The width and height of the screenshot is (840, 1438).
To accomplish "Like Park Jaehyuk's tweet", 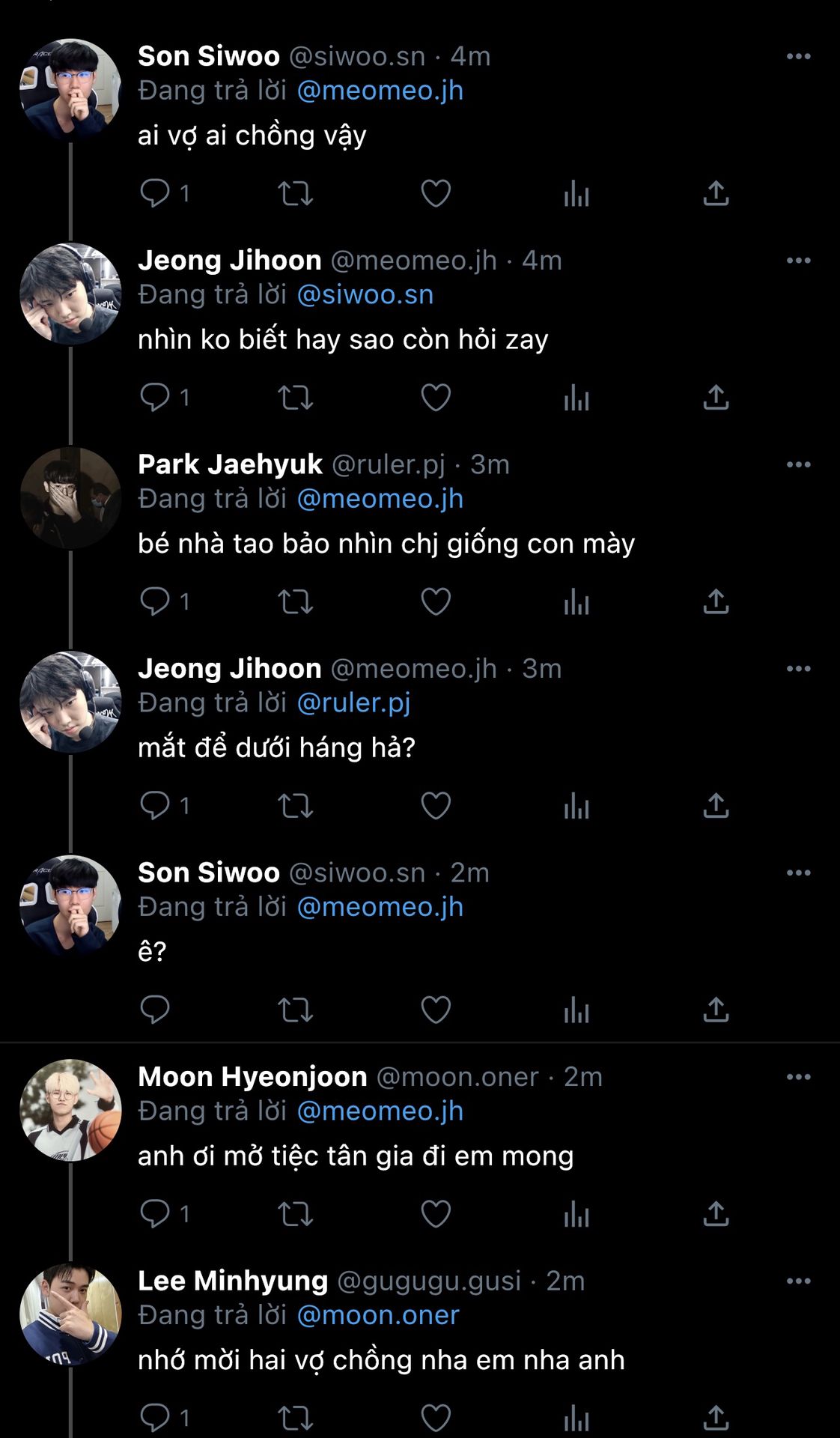I will point(436,601).
